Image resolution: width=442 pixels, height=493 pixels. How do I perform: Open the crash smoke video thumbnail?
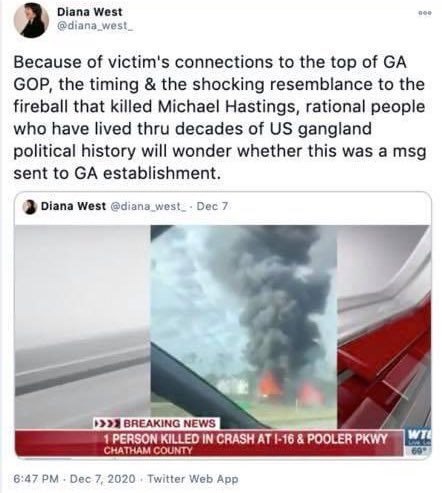[244, 327]
